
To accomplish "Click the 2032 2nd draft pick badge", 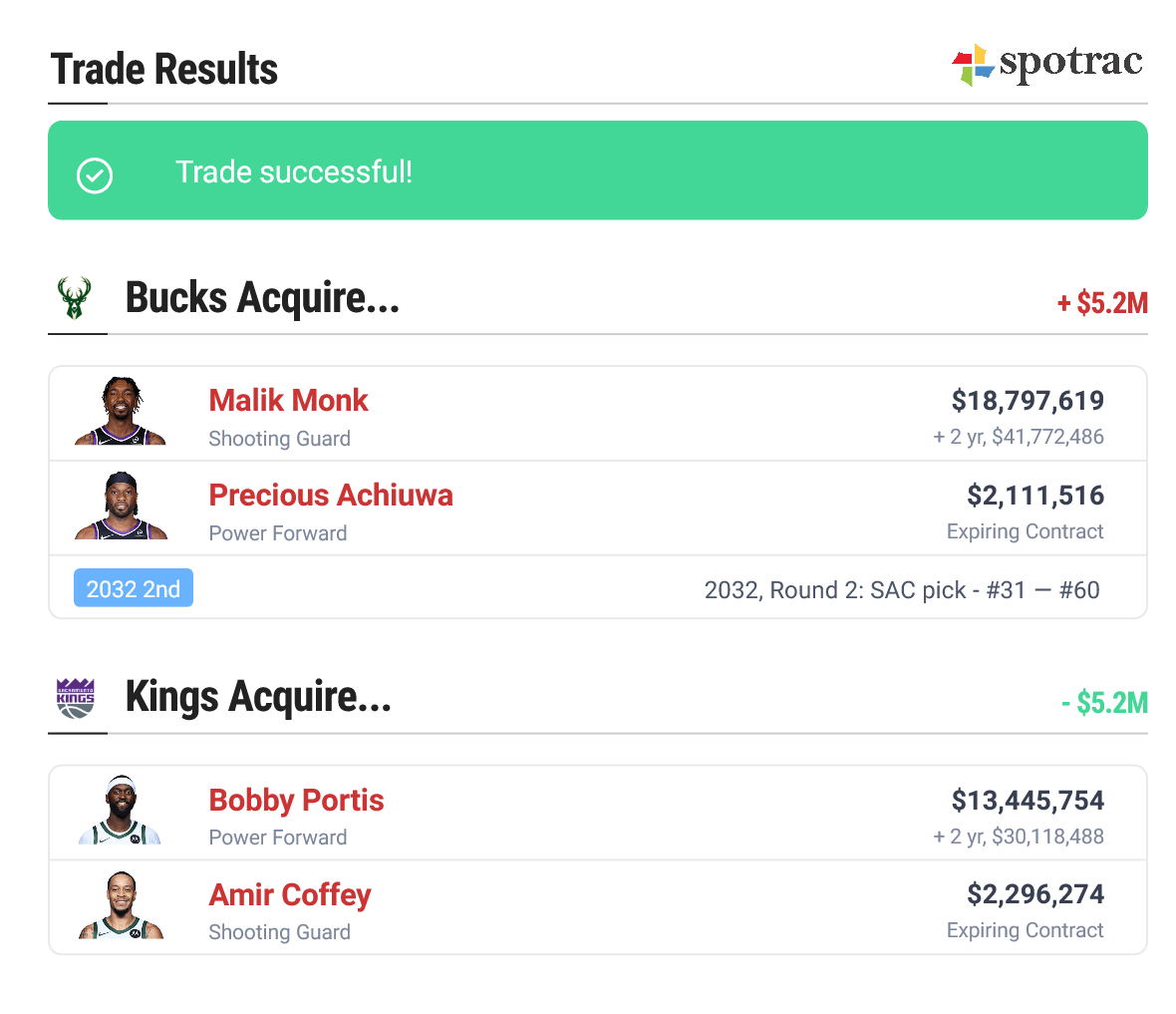I will (134, 589).
